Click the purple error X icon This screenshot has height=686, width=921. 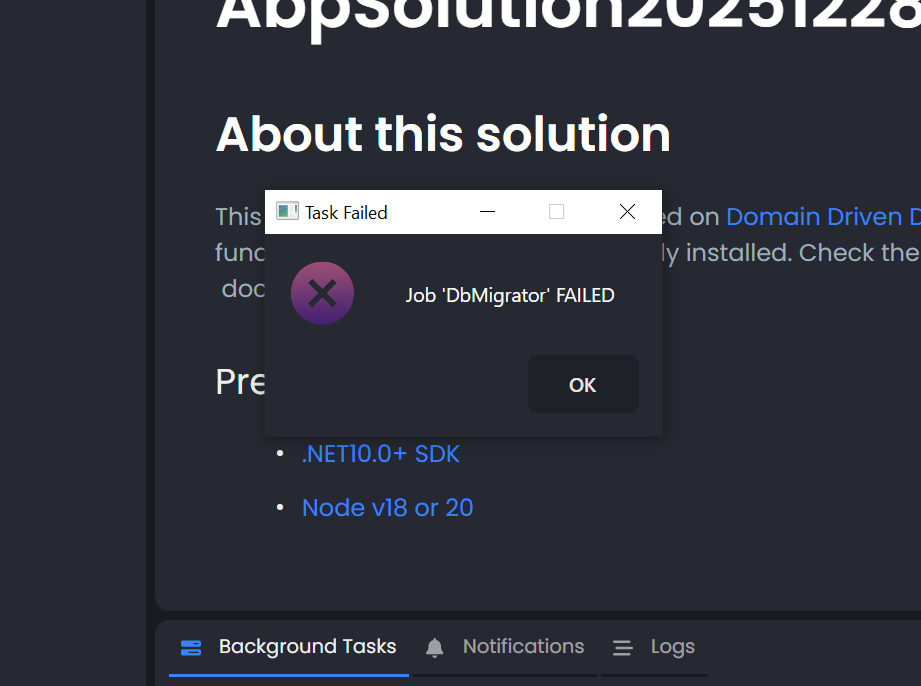coord(322,294)
